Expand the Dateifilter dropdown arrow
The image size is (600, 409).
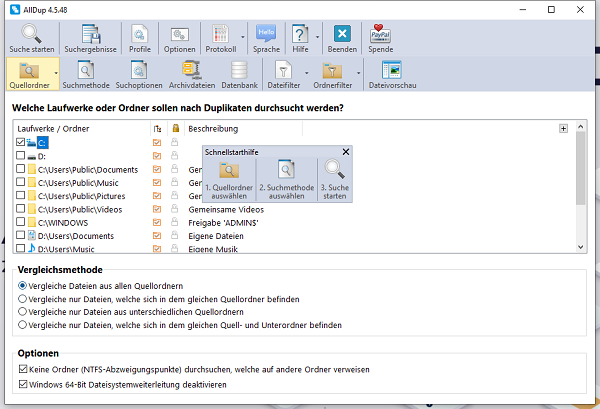point(307,73)
